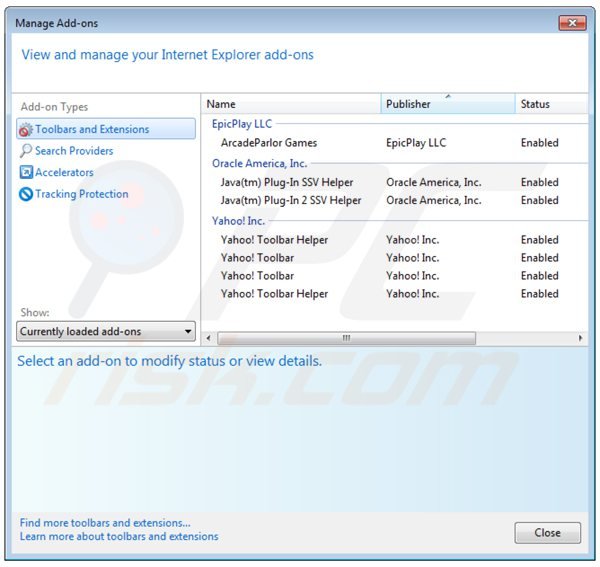This screenshot has width=600, height=567.
Task: Click Enabled status of Java(tm) Plug-In 2 SSV Helper
Action: 540,200
